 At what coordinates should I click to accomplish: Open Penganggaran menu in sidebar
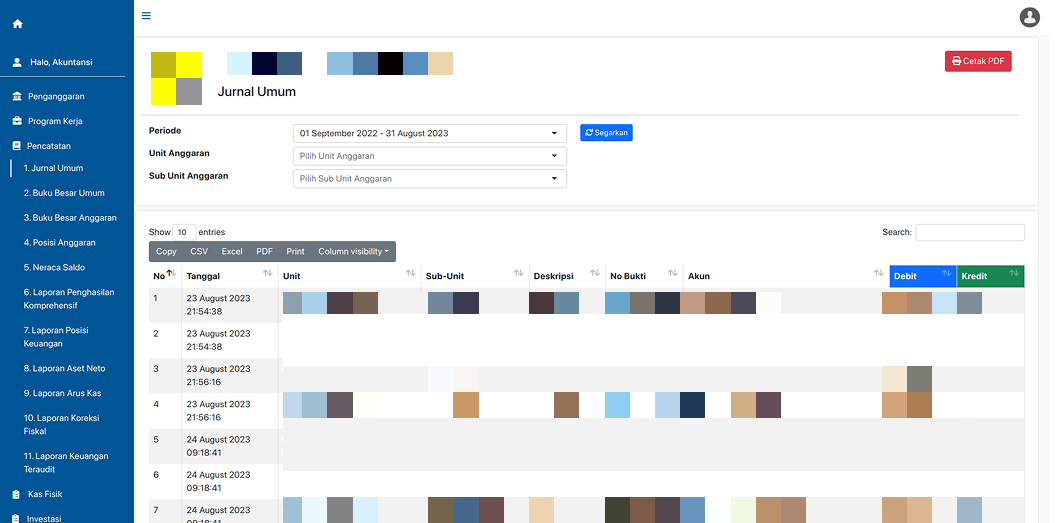click(x=56, y=97)
